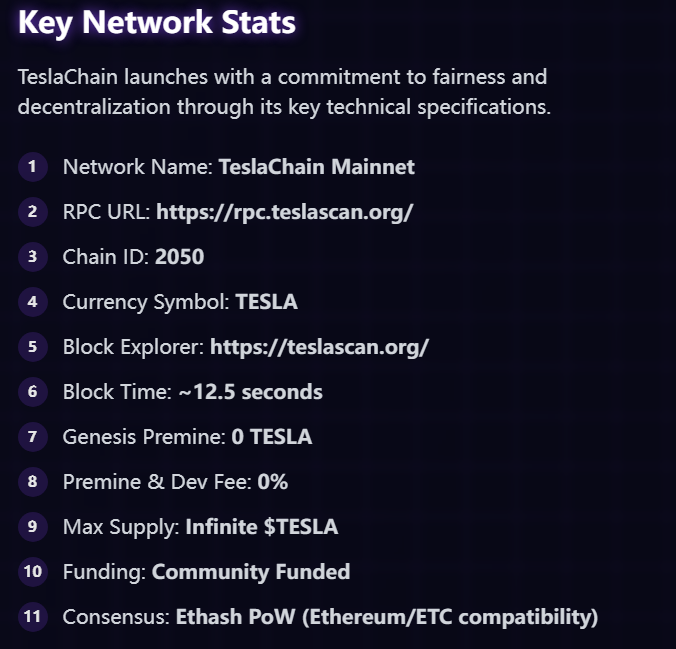Click the Infinite $TESLA max supply text
The width and height of the screenshot is (676, 649).
pos(261,527)
